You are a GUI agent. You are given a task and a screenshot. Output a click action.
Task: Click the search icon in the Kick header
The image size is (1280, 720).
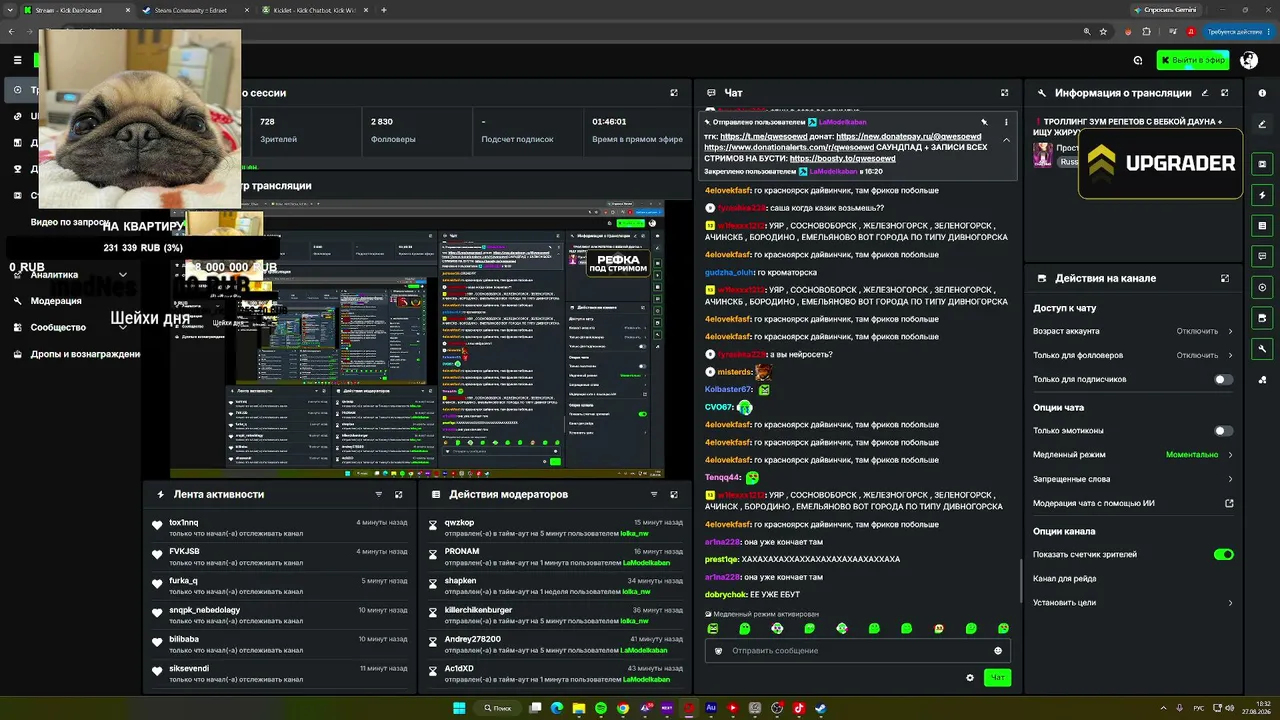[1138, 60]
